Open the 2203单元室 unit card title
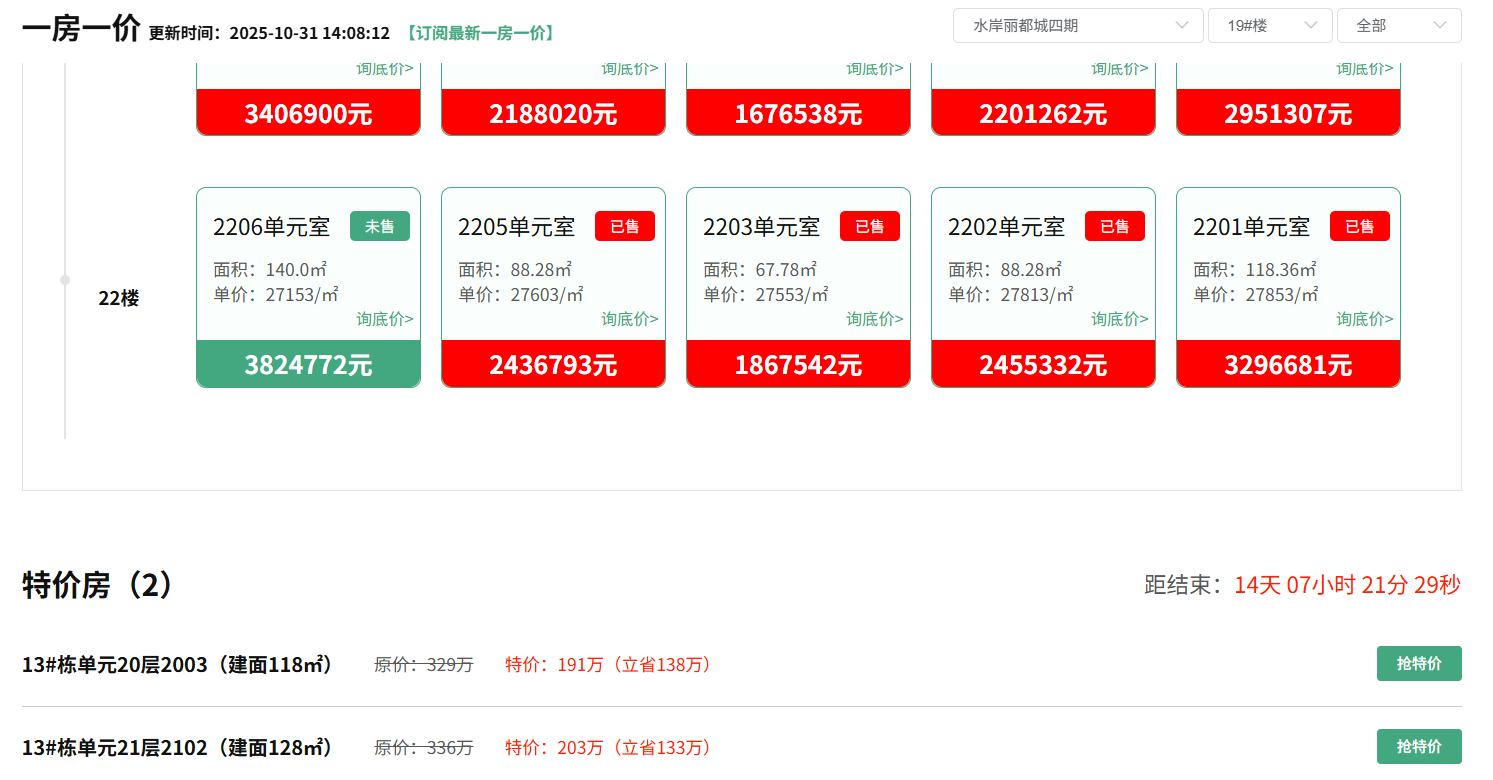This screenshot has width=1493, height=780. point(761,227)
